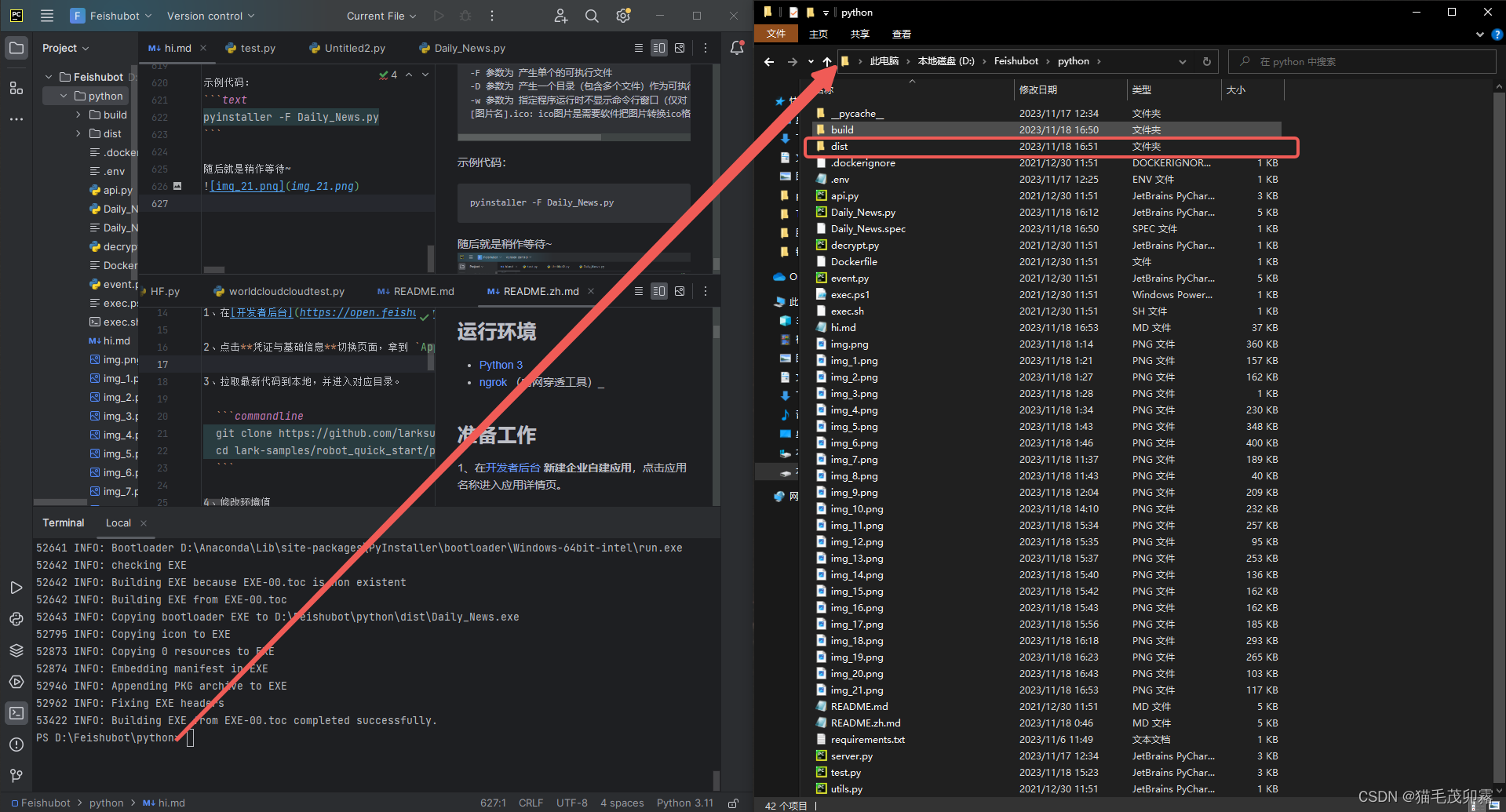Close the Local terminal tab
This screenshot has width=1506, height=812.
[x=144, y=523]
